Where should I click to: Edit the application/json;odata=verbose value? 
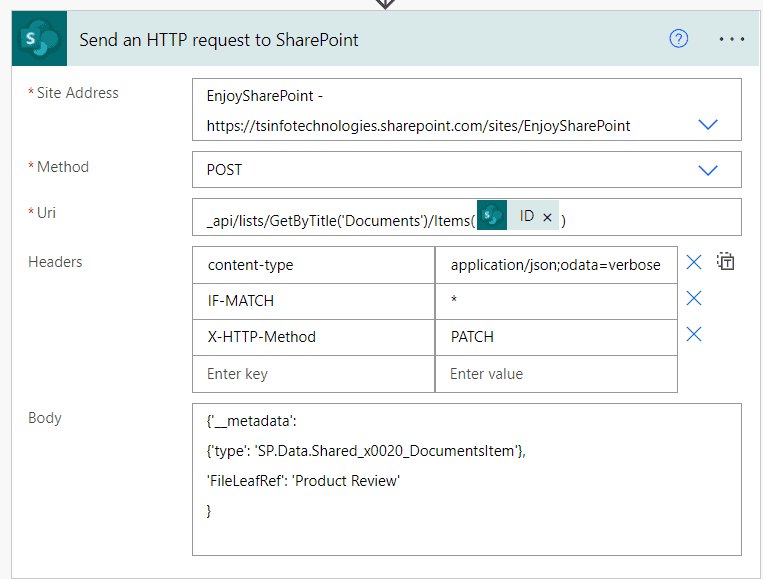pos(556,265)
